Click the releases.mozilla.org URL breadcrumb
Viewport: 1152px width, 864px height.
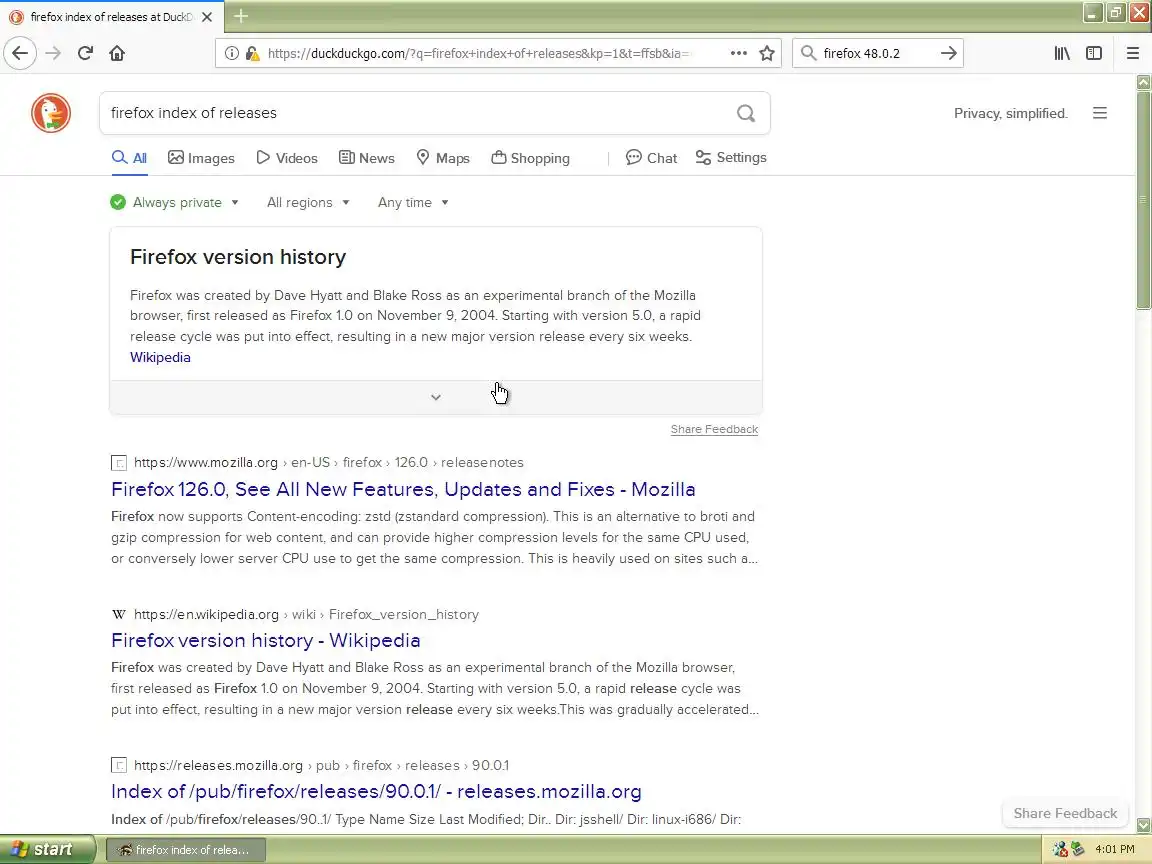[x=321, y=766]
